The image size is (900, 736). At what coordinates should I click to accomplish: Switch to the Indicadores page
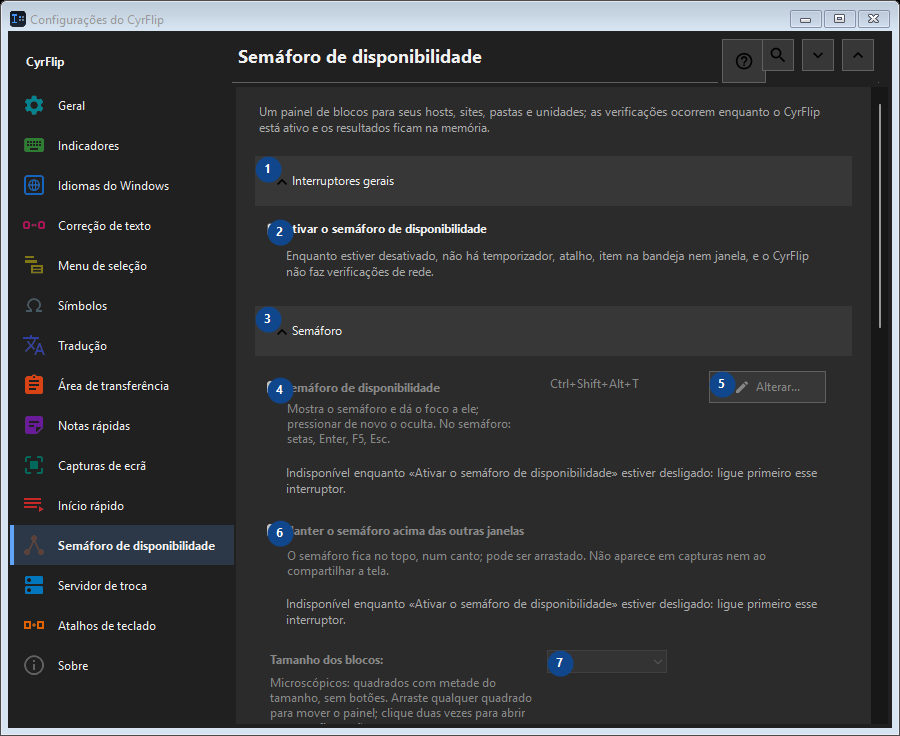[x=122, y=145]
